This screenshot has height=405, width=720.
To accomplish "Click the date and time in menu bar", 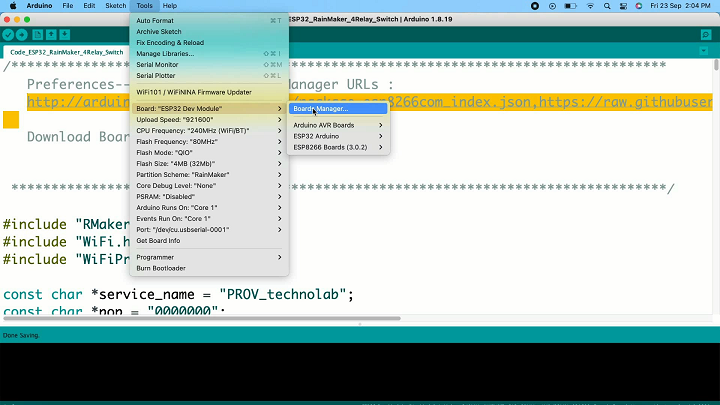I will click(x=680, y=6).
